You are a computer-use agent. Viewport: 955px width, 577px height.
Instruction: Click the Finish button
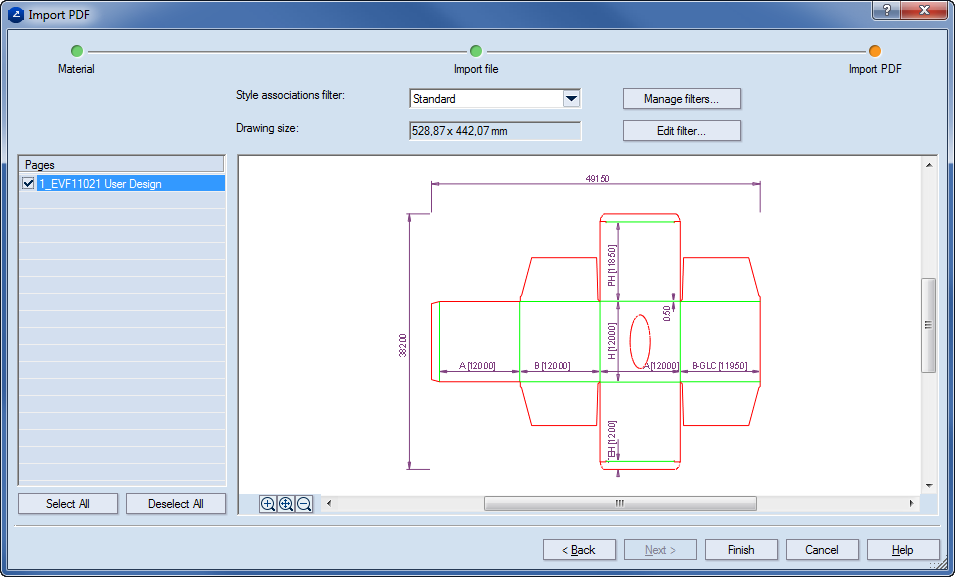(x=741, y=550)
